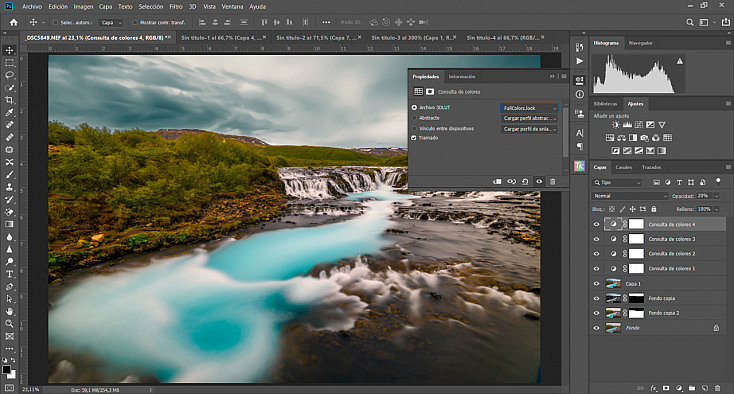
Task: Reset the adjustment to defaults in Properties
Action: pyautogui.click(x=525, y=182)
